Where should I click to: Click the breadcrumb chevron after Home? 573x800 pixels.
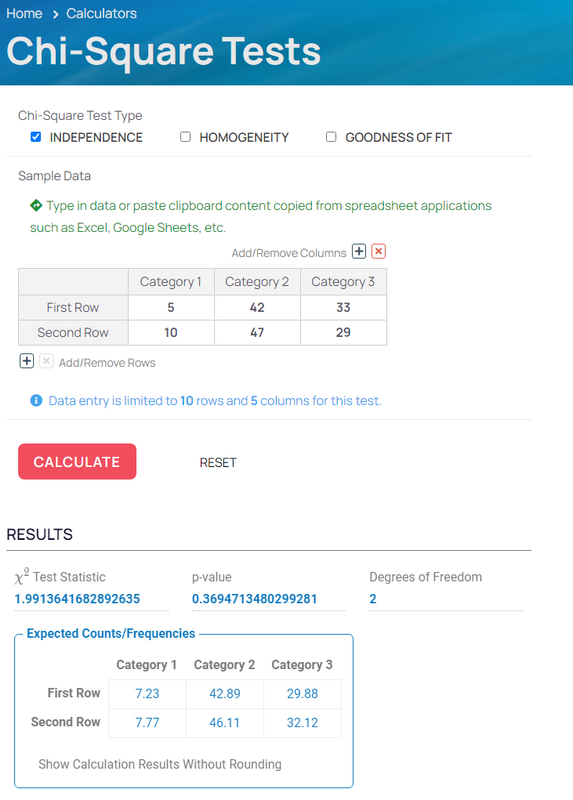(x=55, y=14)
